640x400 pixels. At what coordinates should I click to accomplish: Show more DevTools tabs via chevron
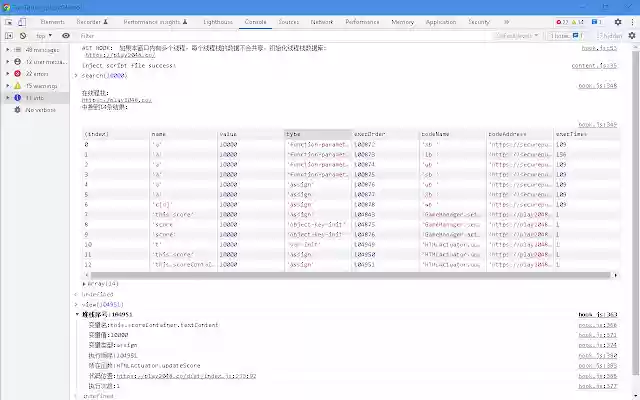[507, 22]
